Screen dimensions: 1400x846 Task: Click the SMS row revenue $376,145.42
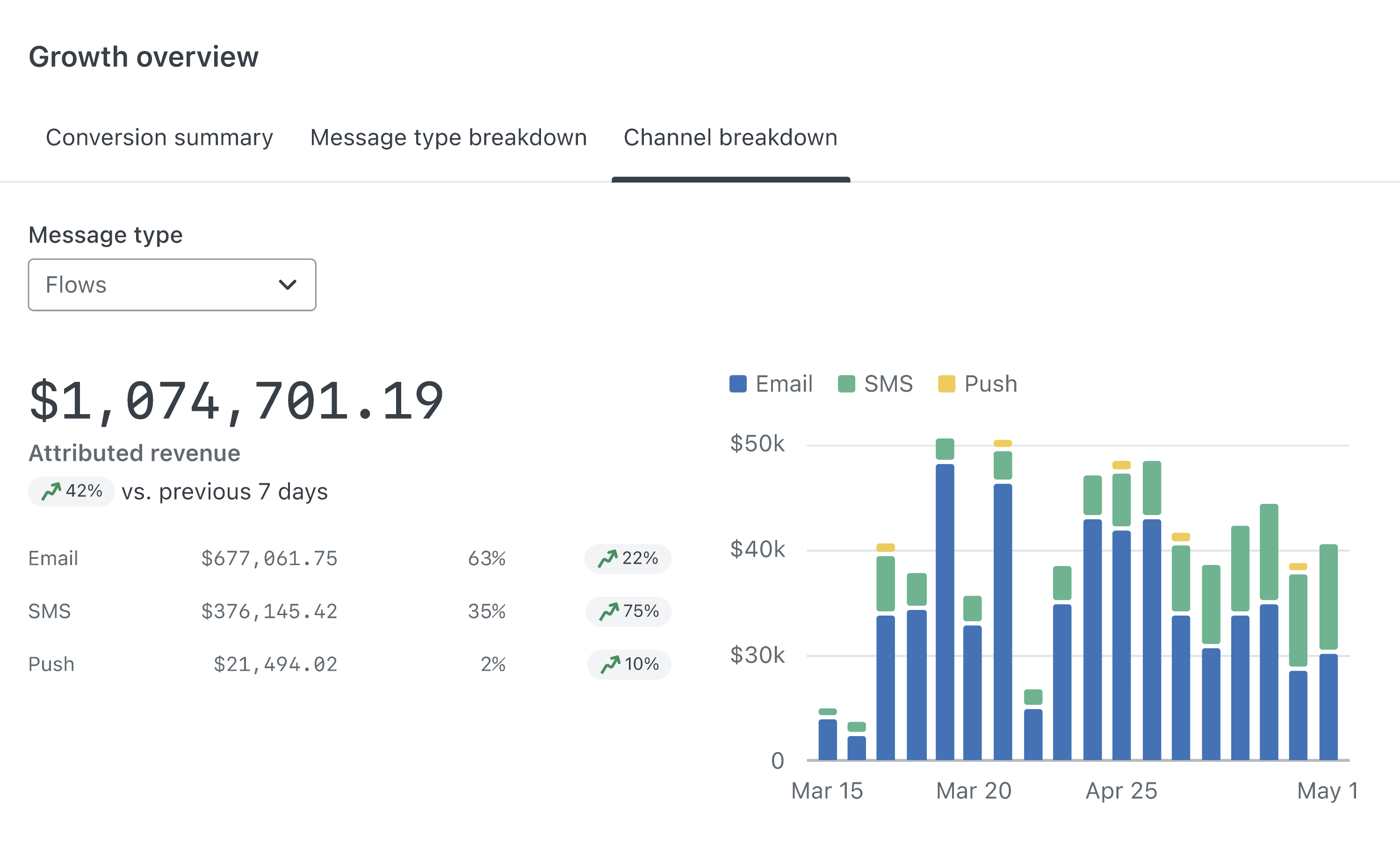[269, 611]
